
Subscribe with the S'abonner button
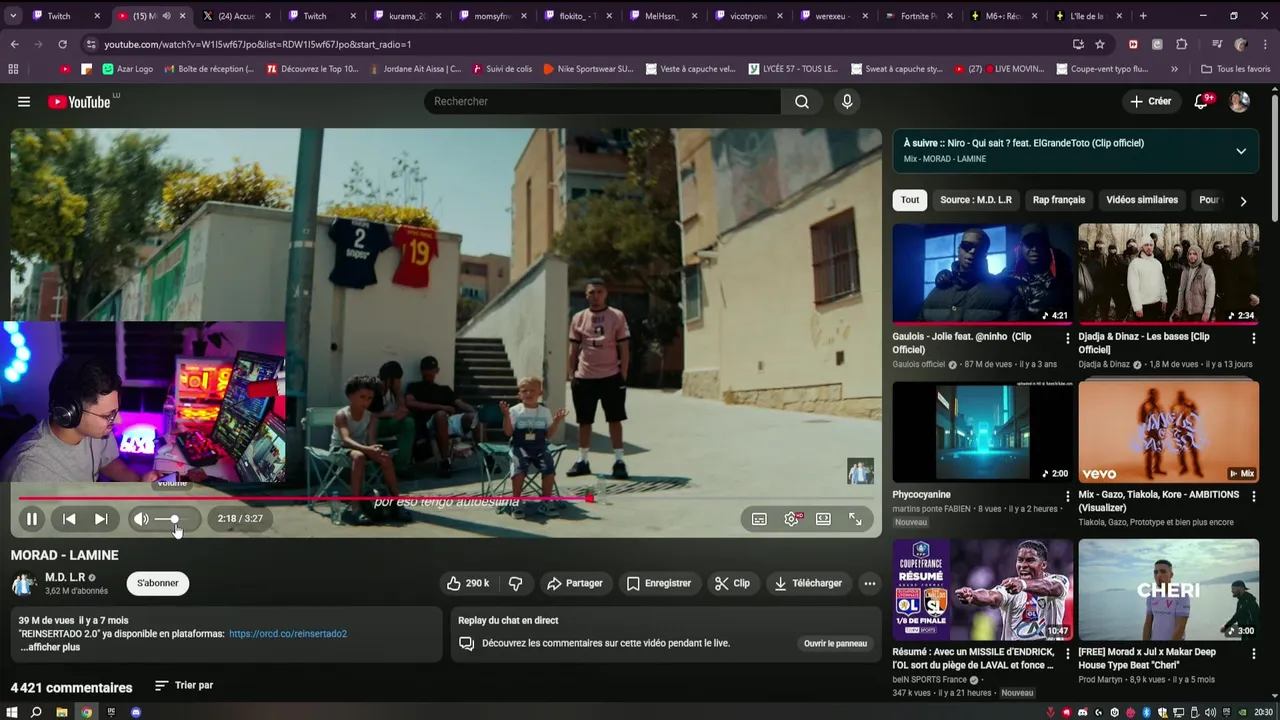(x=158, y=583)
